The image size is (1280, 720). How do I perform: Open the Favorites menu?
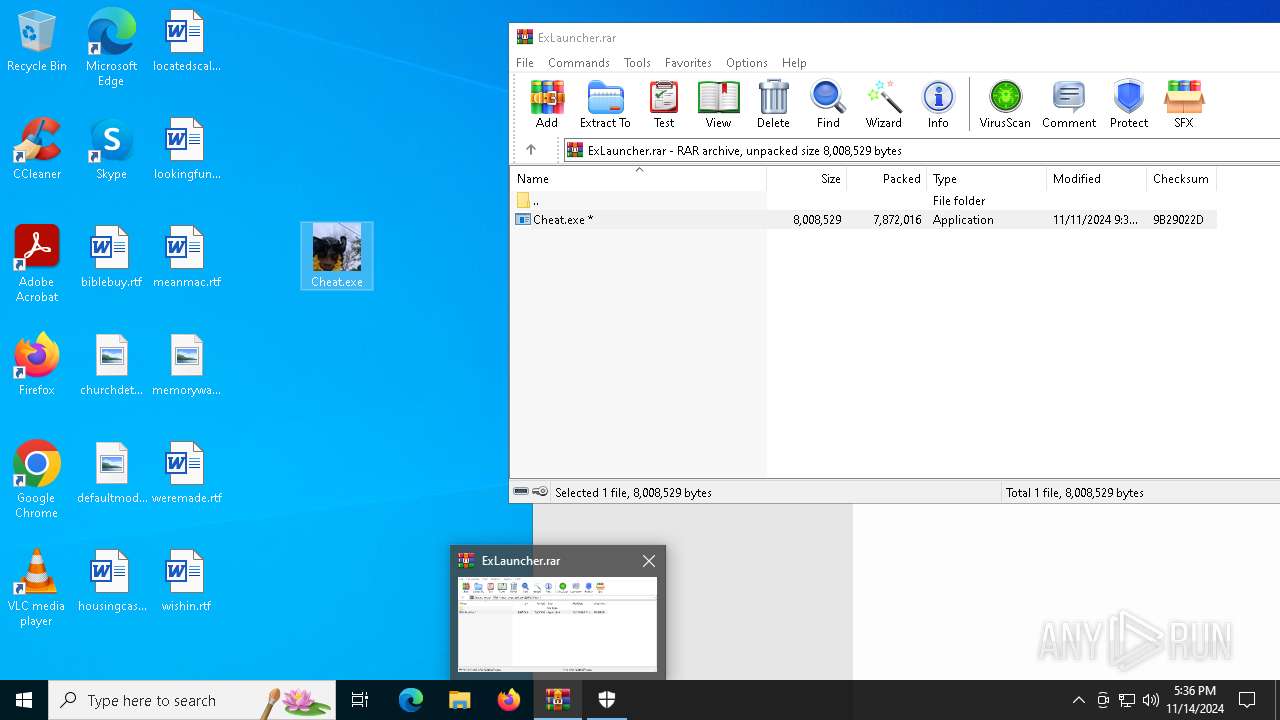click(x=688, y=62)
